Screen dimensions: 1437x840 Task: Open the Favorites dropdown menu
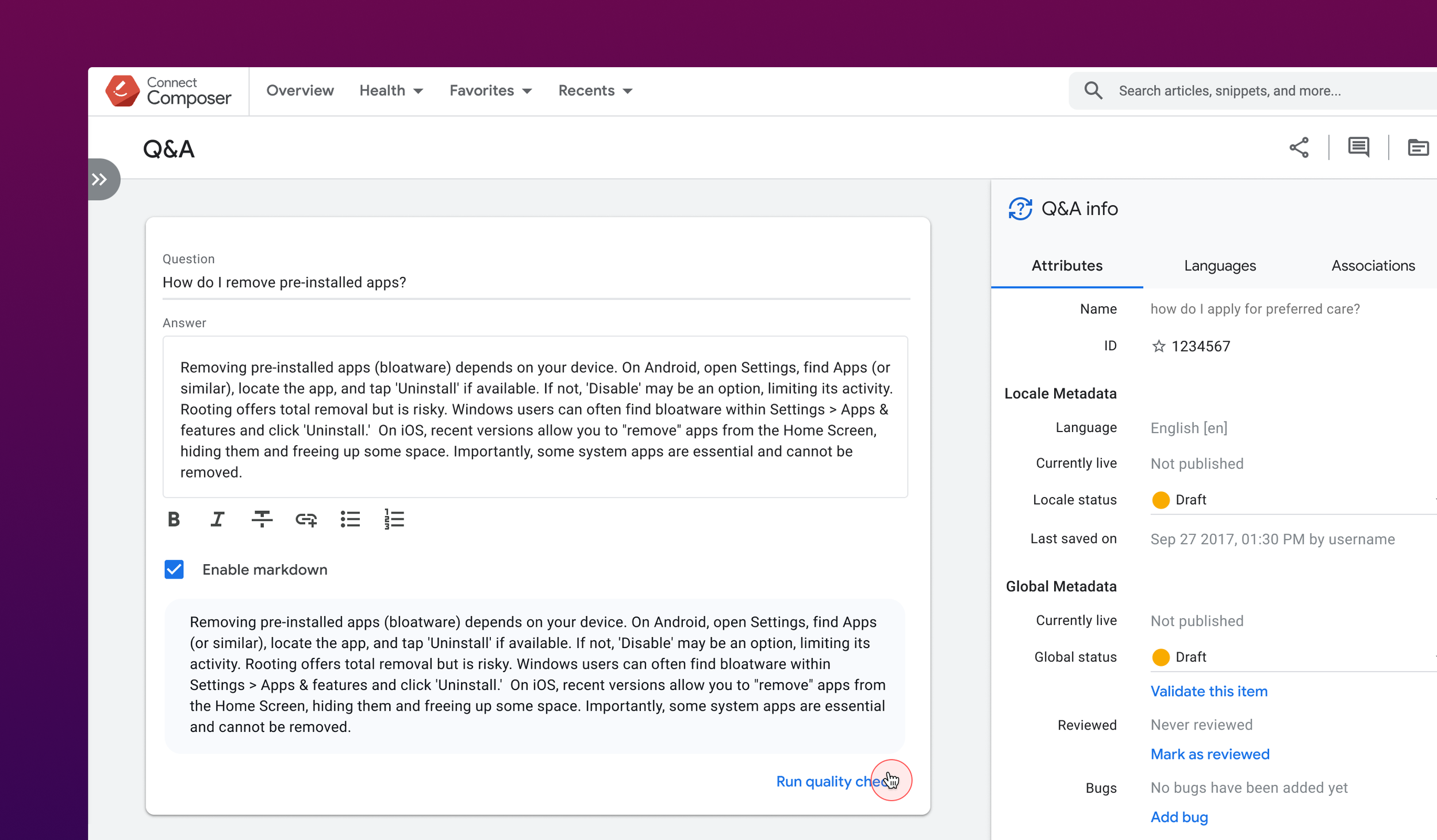[x=490, y=91]
